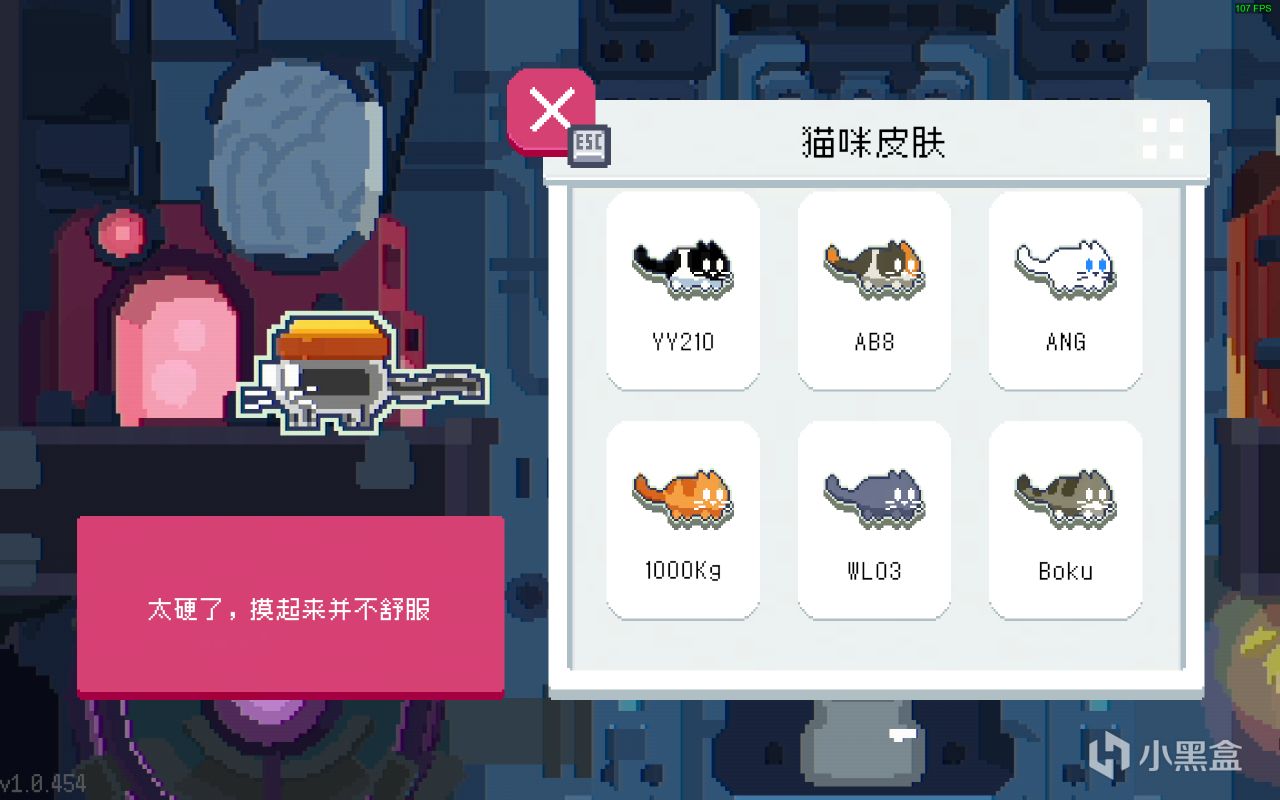This screenshot has height=800, width=1280.
Task: Click the 猫咪皮肤 panel title
Action: pos(873,142)
